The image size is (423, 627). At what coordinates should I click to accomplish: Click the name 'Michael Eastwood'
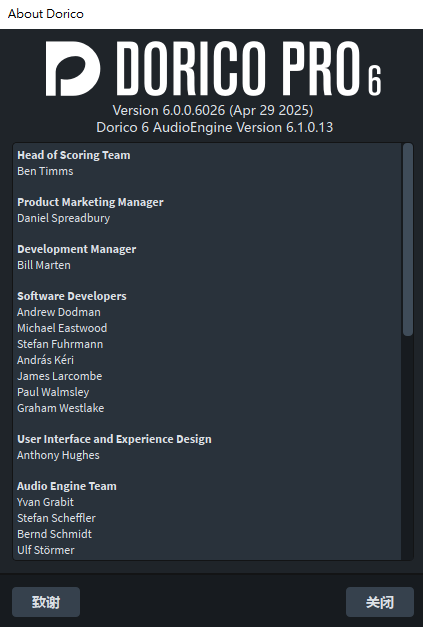click(x=62, y=328)
